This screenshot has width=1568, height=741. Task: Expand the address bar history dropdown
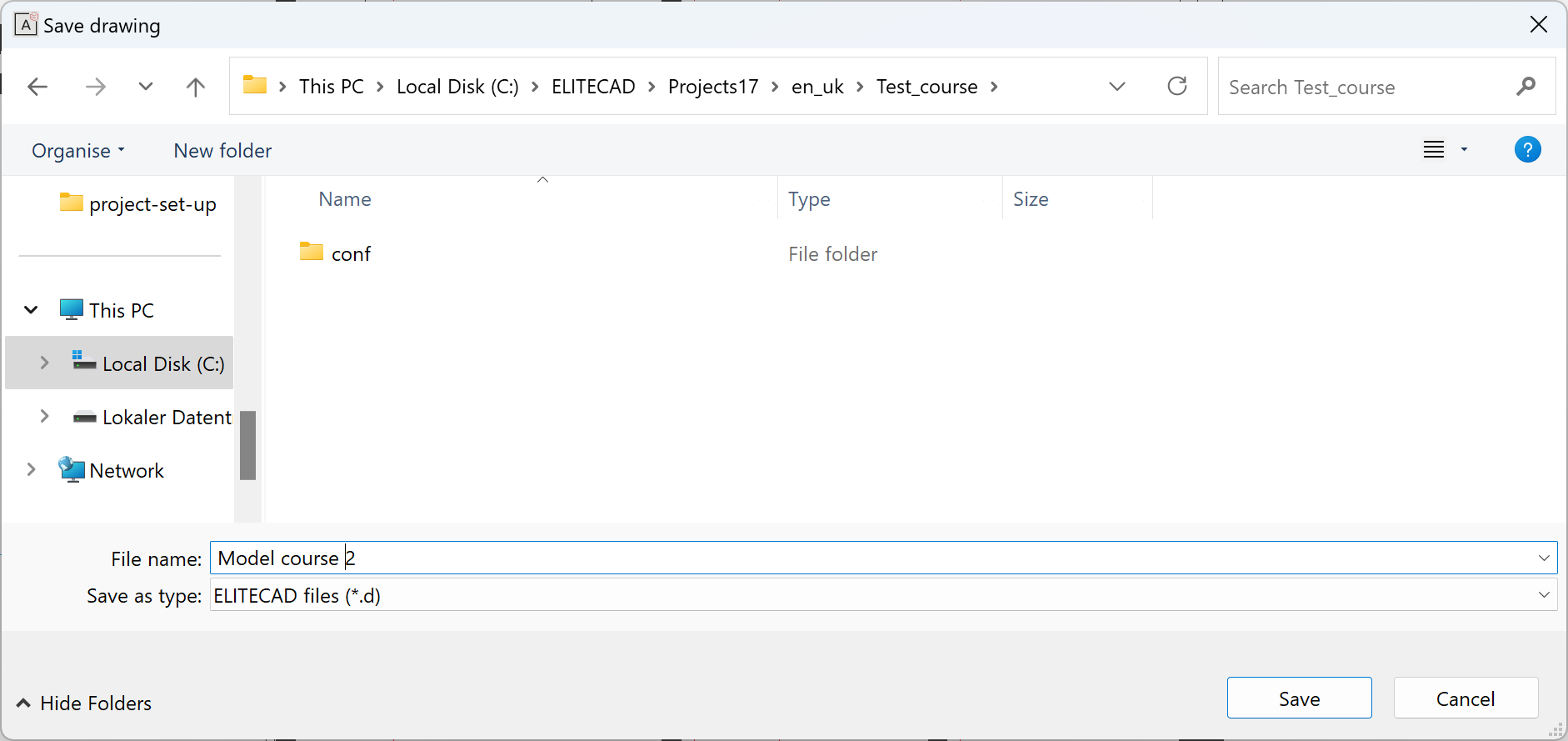pyautogui.click(x=1117, y=87)
